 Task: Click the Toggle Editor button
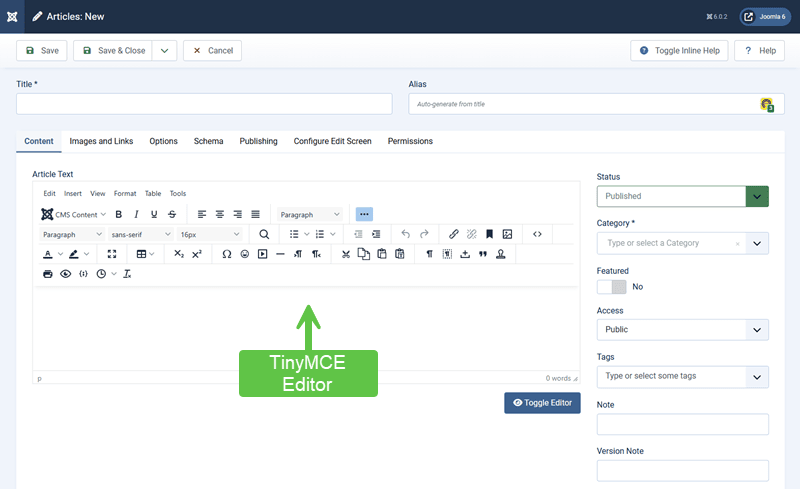click(542, 403)
